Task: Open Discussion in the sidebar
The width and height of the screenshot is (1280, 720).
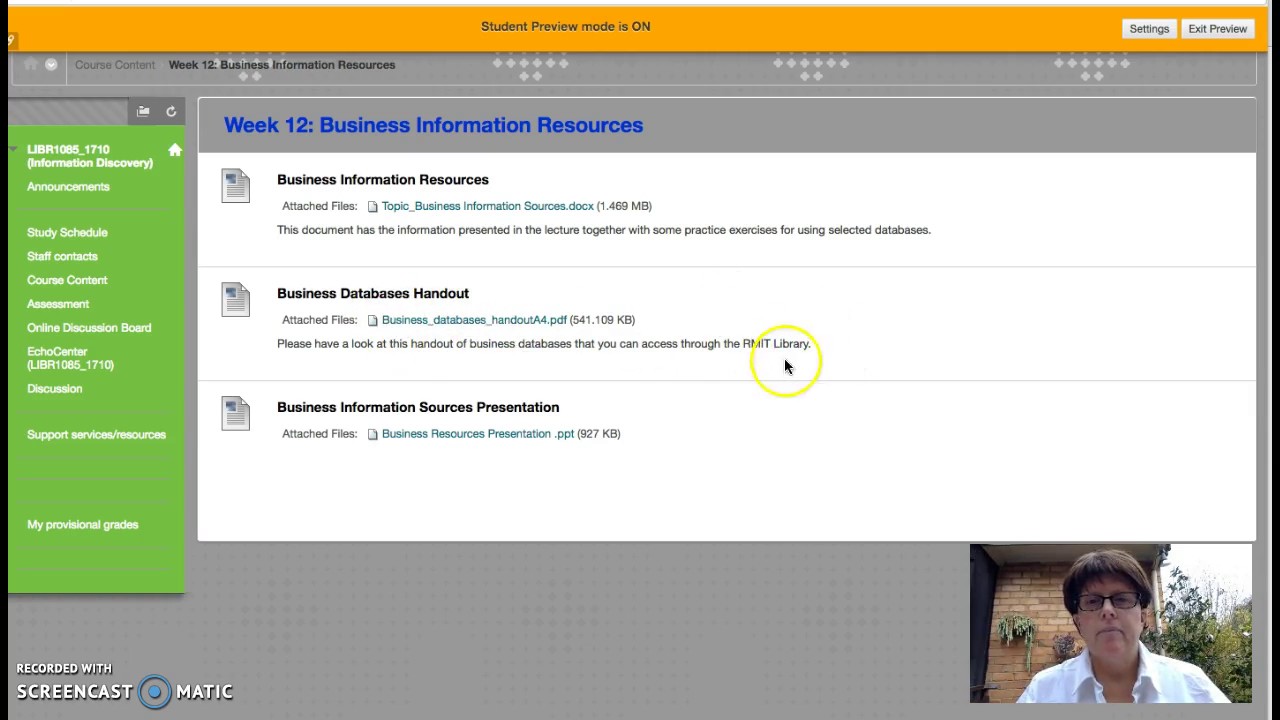Action: click(55, 389)
